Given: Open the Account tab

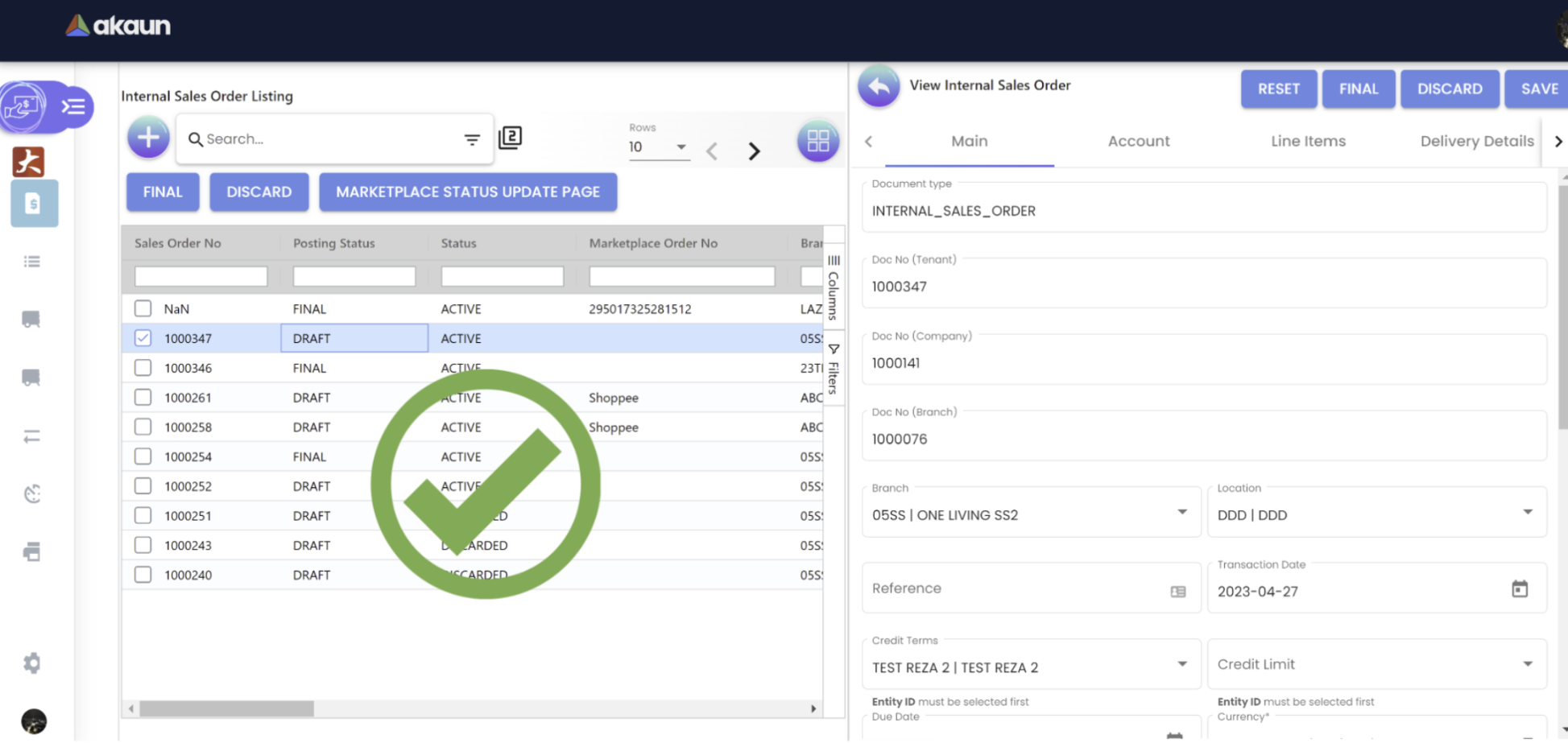Looking at the screenshot, I should pos(1138,141).
